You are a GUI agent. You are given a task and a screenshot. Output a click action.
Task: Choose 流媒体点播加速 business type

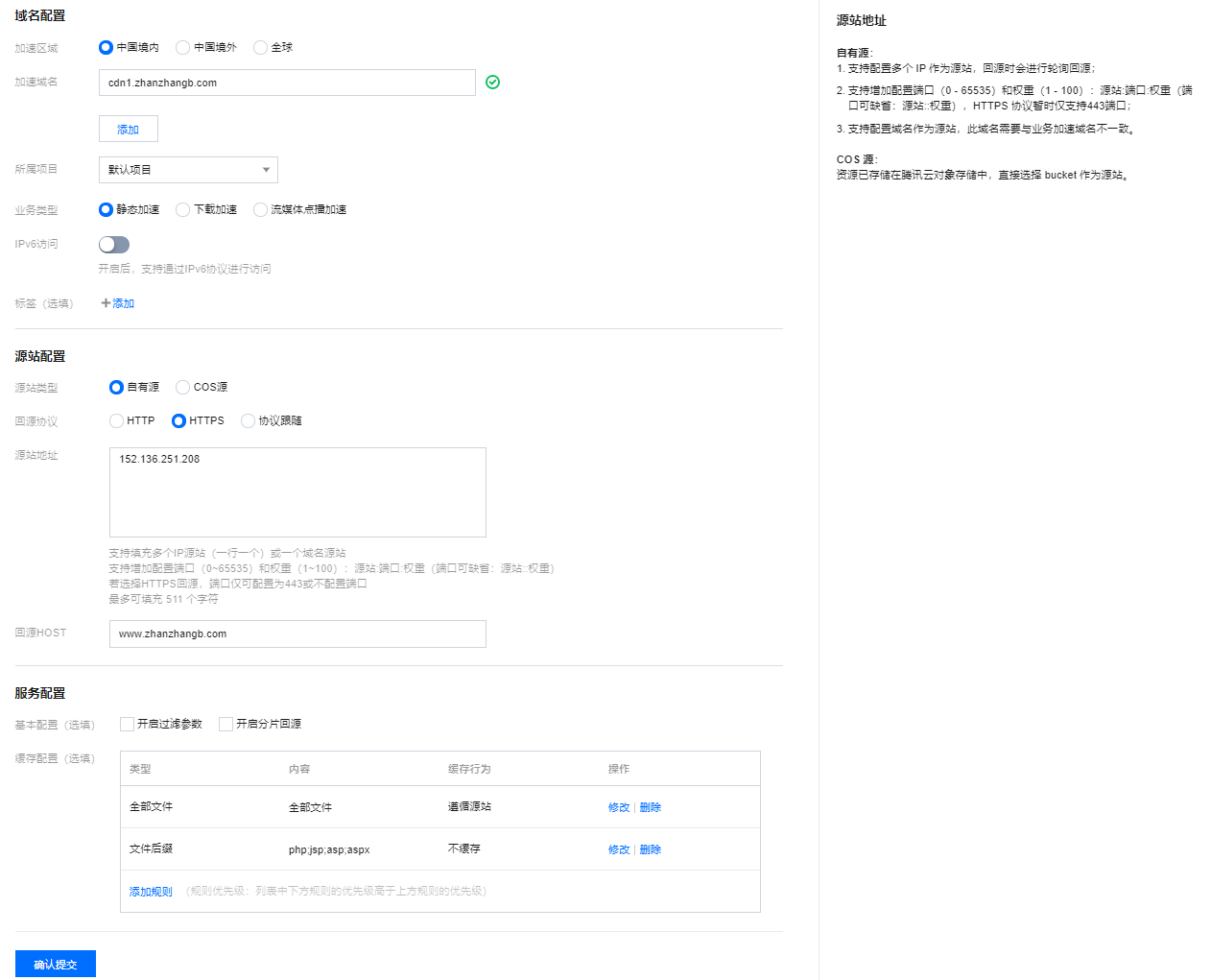click(260, 209)
